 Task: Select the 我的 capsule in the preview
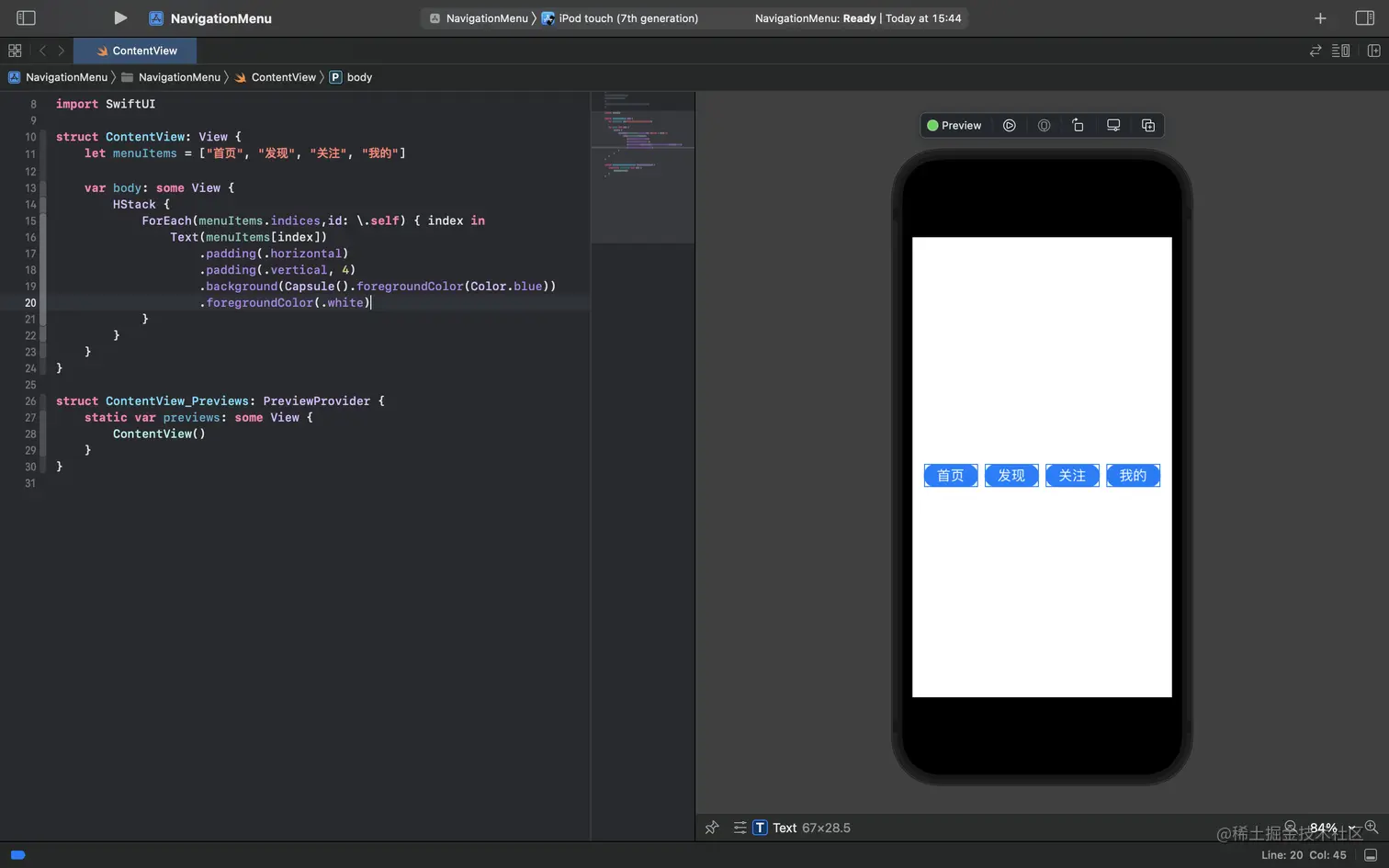coord(1133,475)
